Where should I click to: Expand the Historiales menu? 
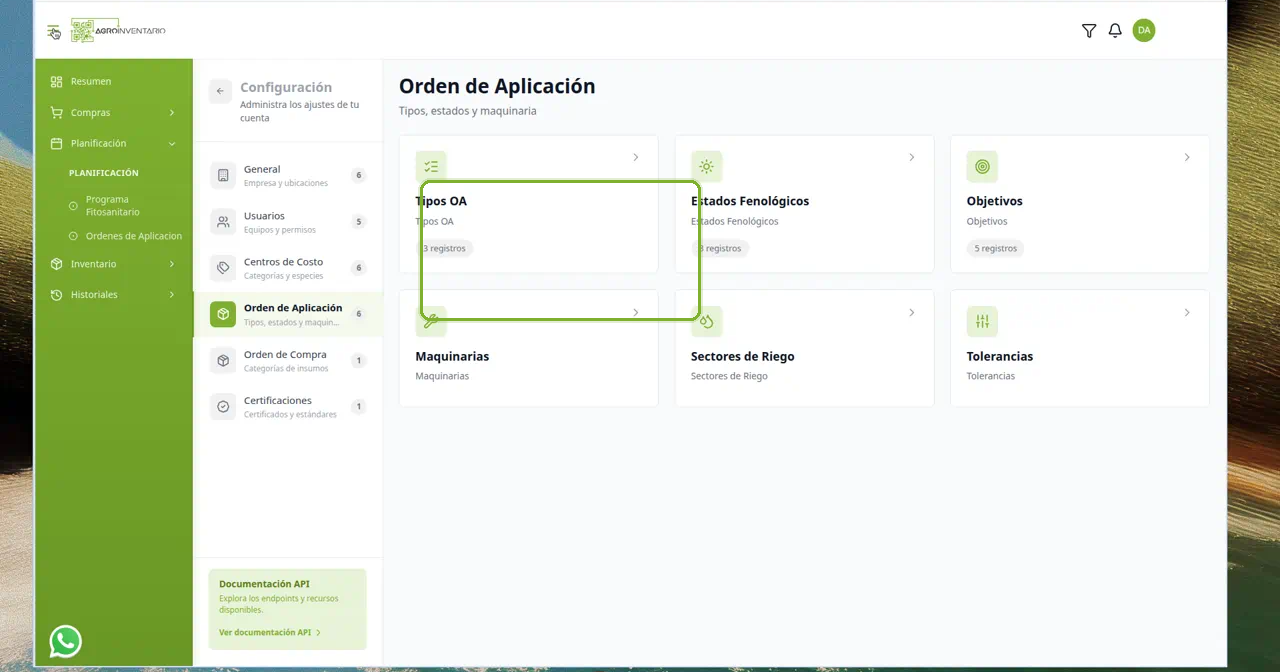point(114,295)
